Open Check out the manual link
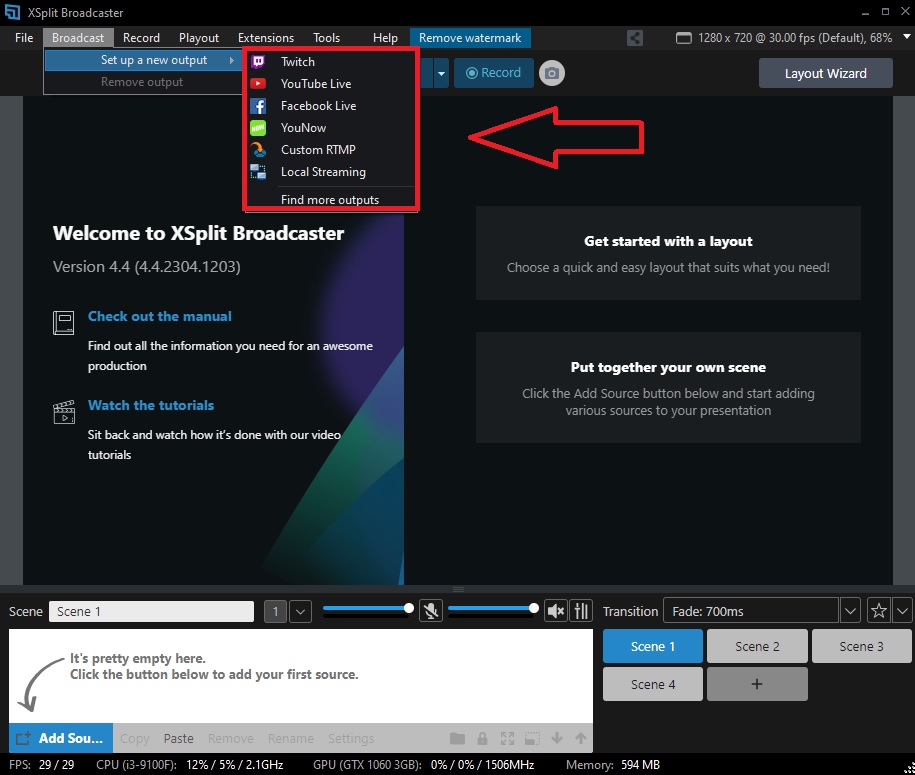The height and width of the screenshot is (775, 915). pos(159,316)
